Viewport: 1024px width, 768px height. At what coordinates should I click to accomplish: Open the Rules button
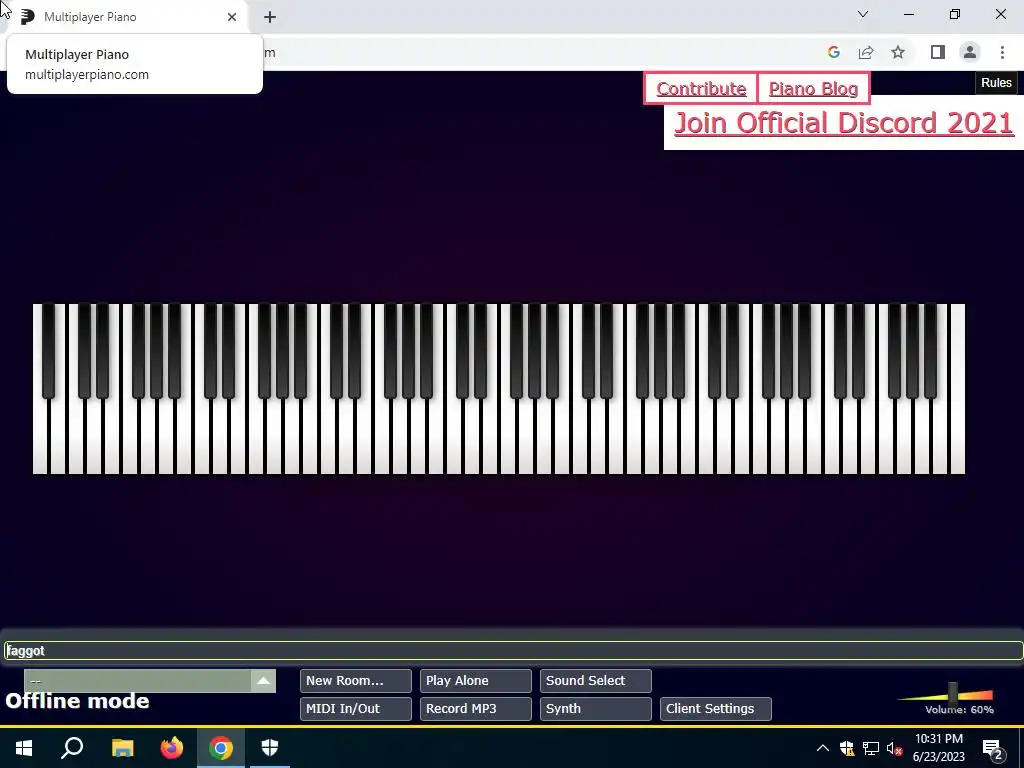click(996, 83)
